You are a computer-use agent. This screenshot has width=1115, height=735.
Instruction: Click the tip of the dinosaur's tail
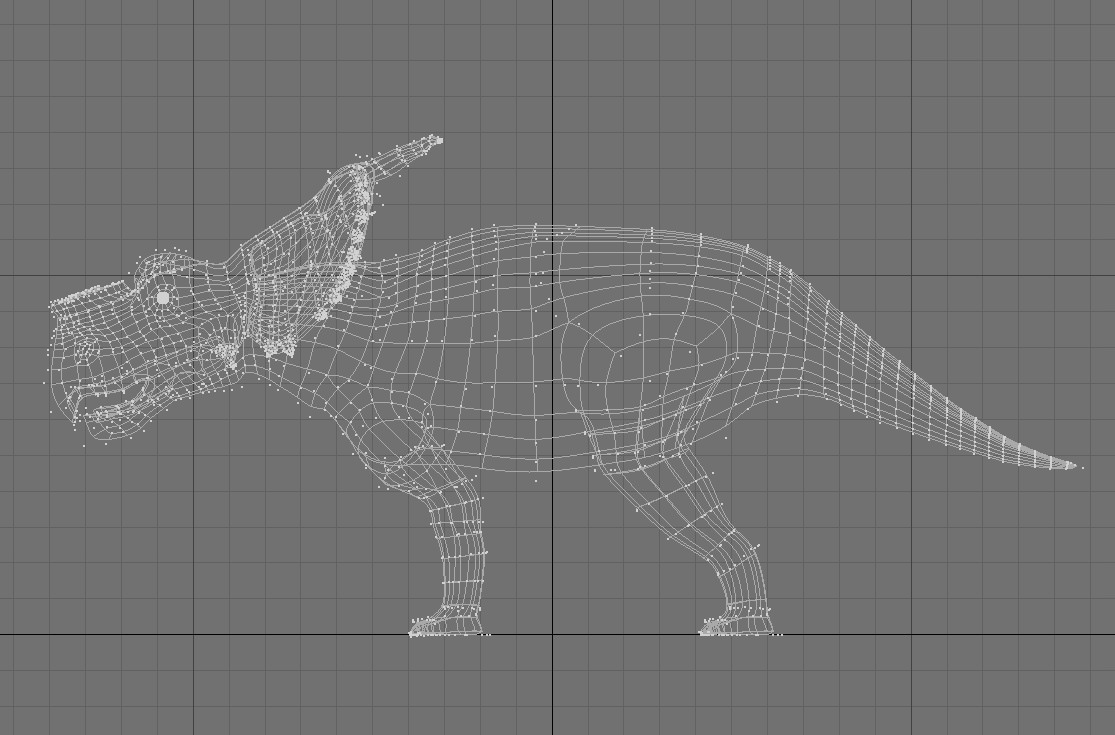pos(1074,466)
